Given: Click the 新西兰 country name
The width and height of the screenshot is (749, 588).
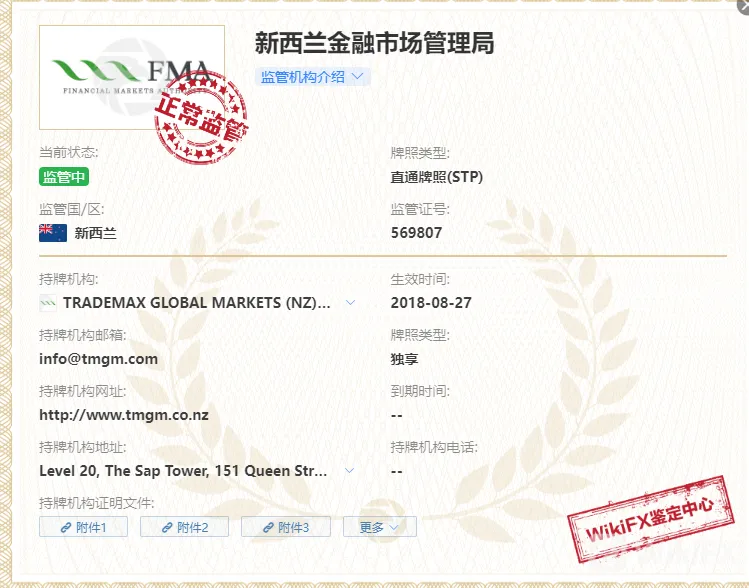Looking at the screenshot, I should [x=96, y=233].
